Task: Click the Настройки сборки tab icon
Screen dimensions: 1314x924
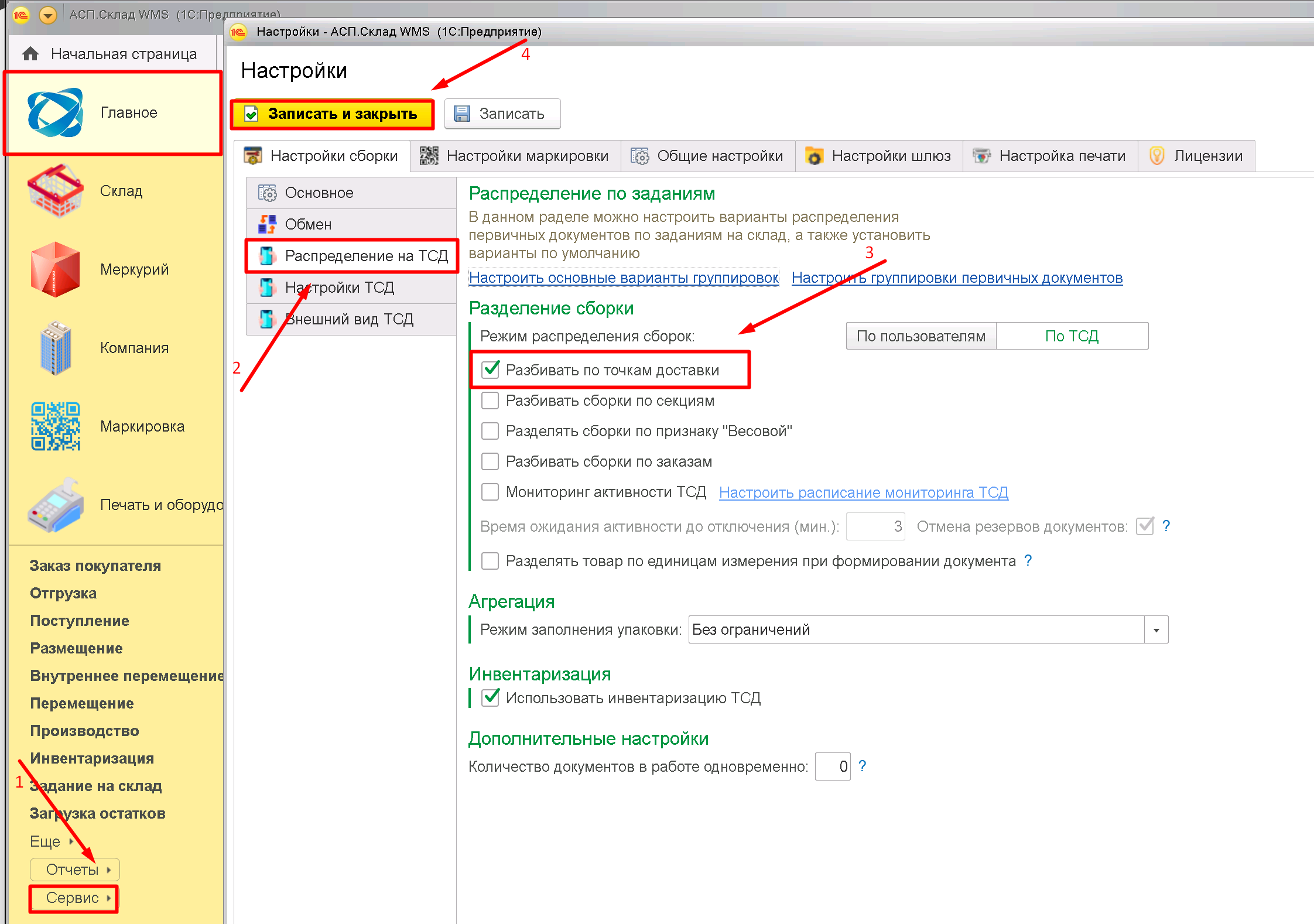Action: coord(253,156)
